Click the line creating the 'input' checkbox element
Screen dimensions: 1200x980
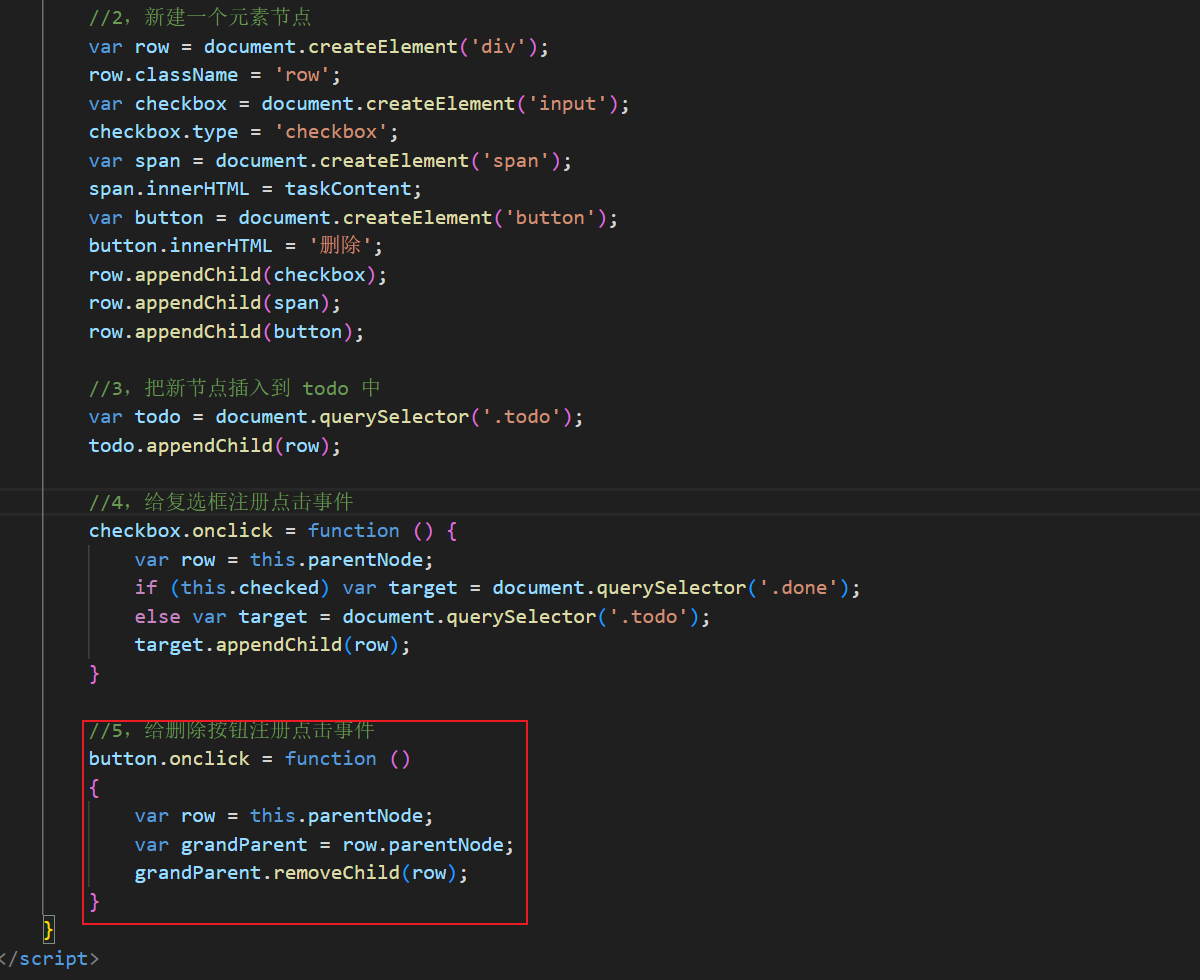click(359, 104)
